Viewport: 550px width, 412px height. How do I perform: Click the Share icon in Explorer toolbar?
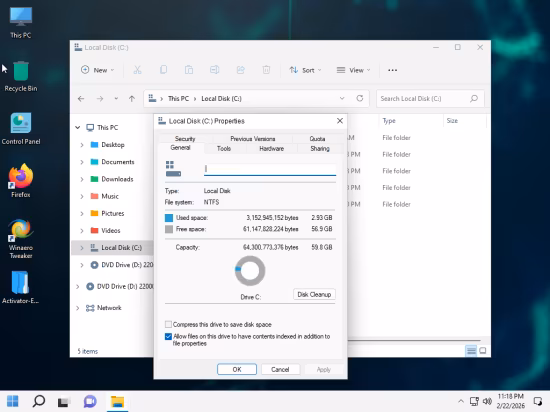pyautogui.click(x=241, y=70)
